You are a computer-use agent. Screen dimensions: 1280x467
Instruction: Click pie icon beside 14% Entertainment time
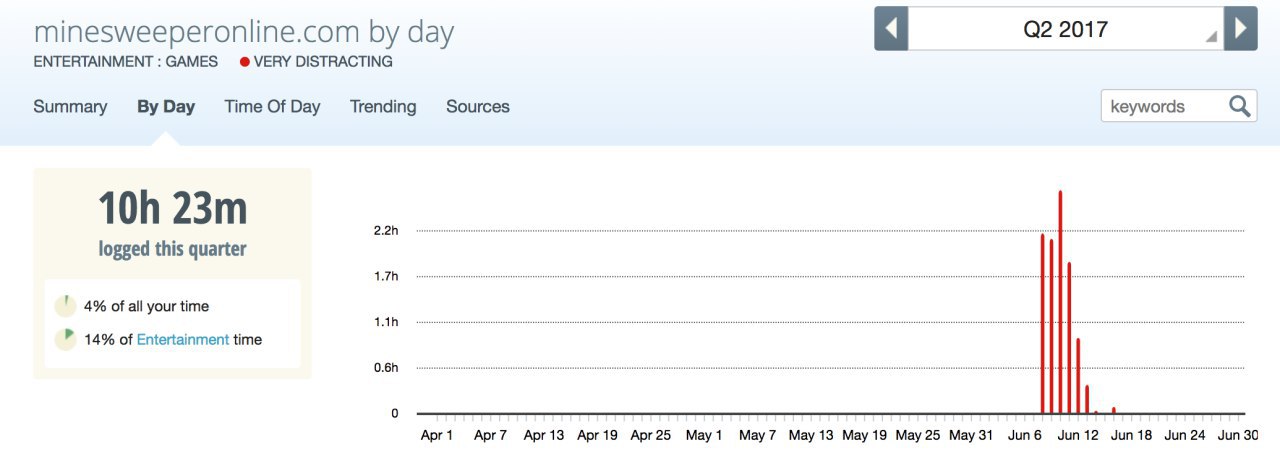click(65, 339)
